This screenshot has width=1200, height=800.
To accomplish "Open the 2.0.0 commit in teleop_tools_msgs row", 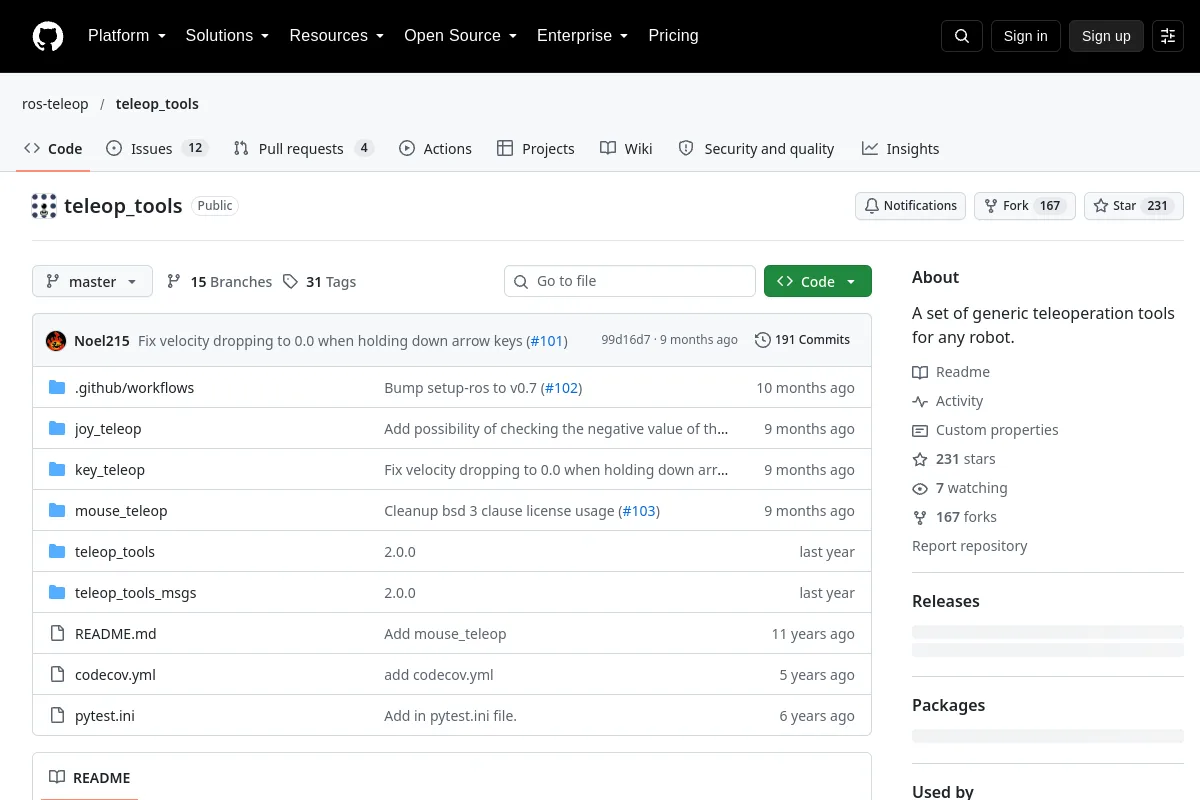I will (x=400, y=592).
